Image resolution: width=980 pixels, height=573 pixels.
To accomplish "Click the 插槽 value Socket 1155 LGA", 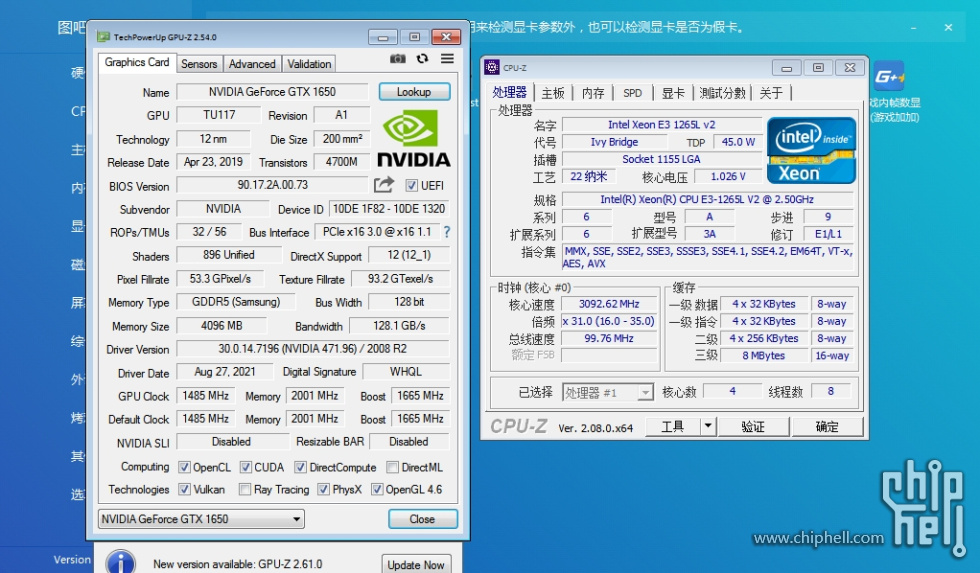I will (x=662, y=159).
